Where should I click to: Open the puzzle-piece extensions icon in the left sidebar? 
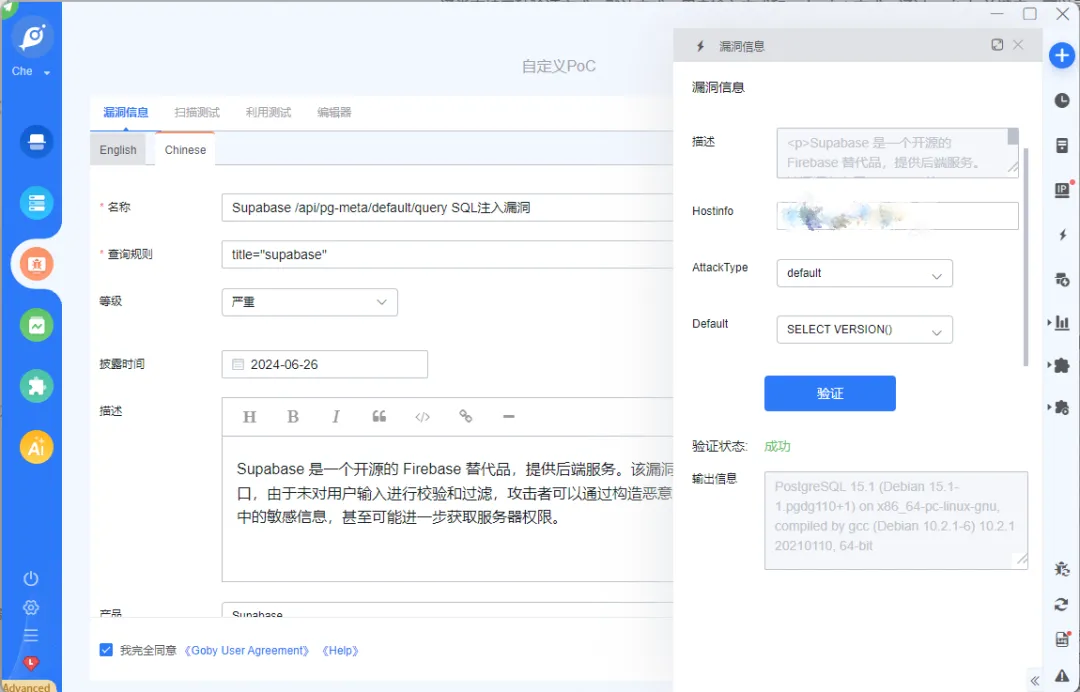36,386
